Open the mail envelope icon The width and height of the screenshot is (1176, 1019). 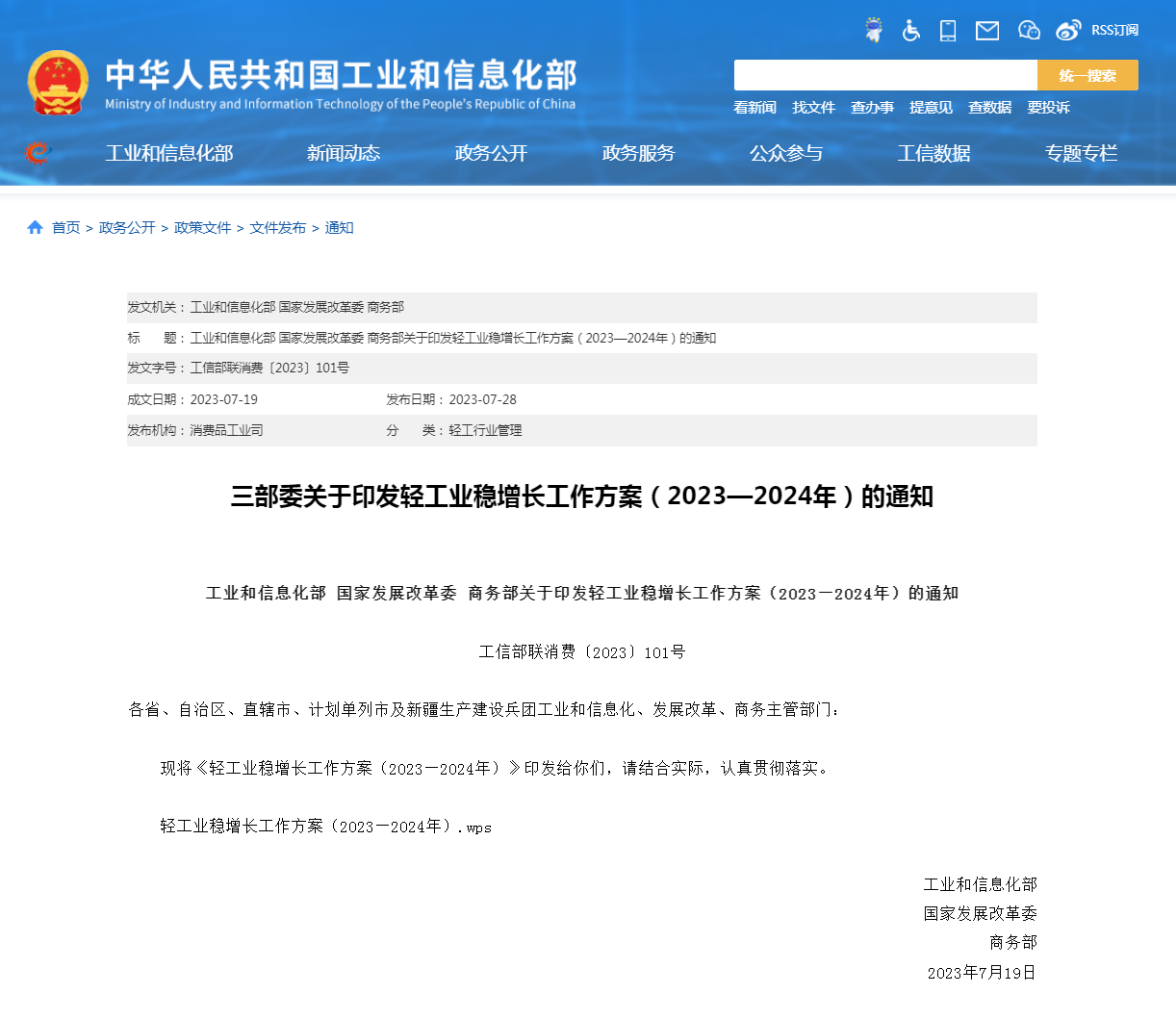pyautogui.click(x=986, y=31)
